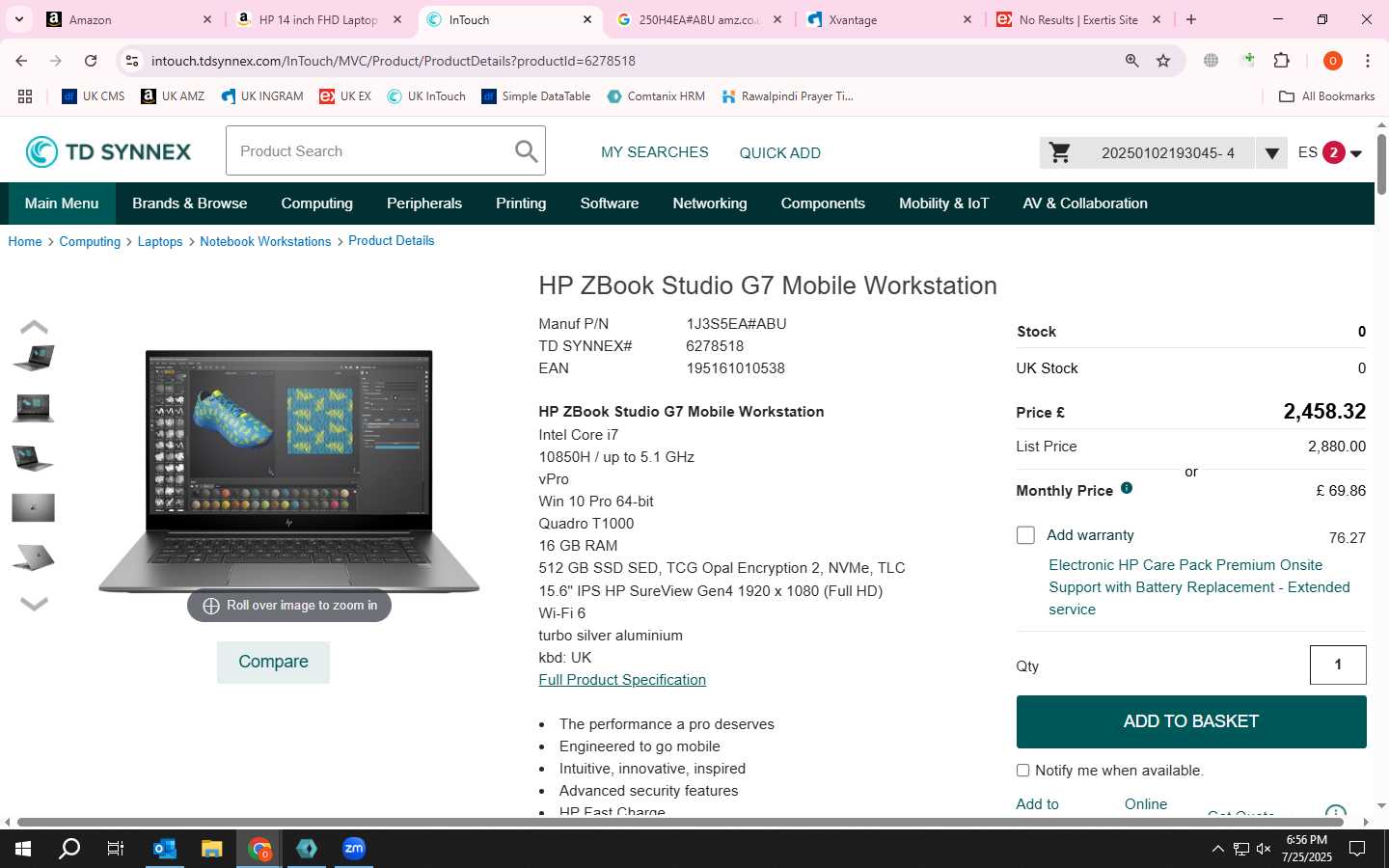1389x868 pixels.
Task: Open Main Menu navigation item
Action: (x=62, y=203)
